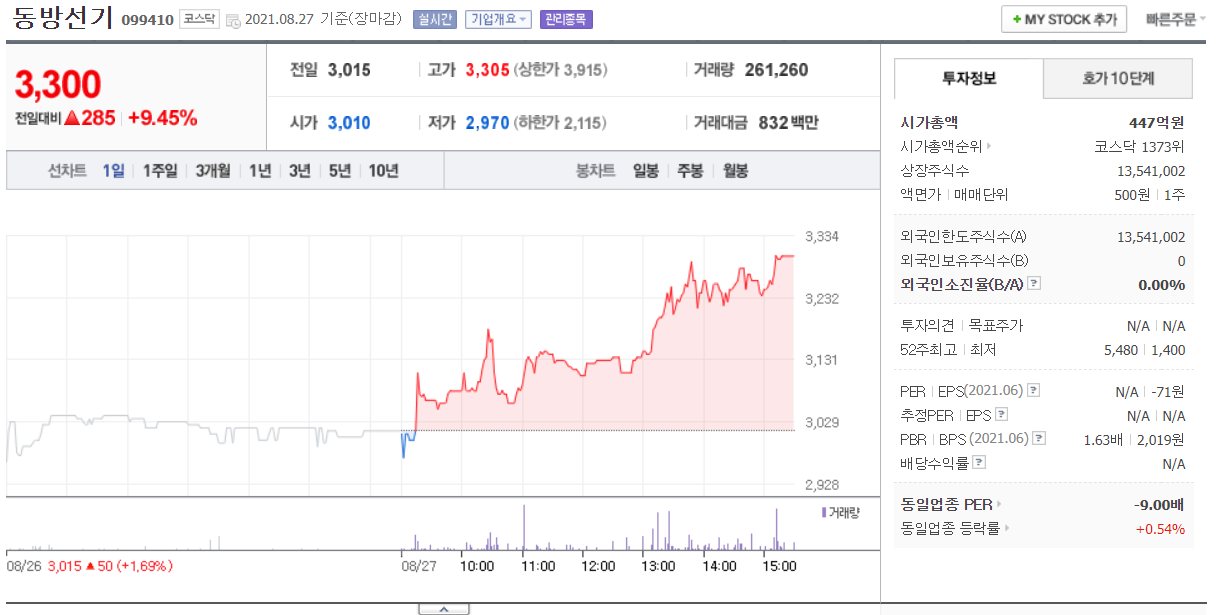This screenshot has height=615, width=1216.
Task: Select the 3년 line chart period
Action: tap(300, 171)
